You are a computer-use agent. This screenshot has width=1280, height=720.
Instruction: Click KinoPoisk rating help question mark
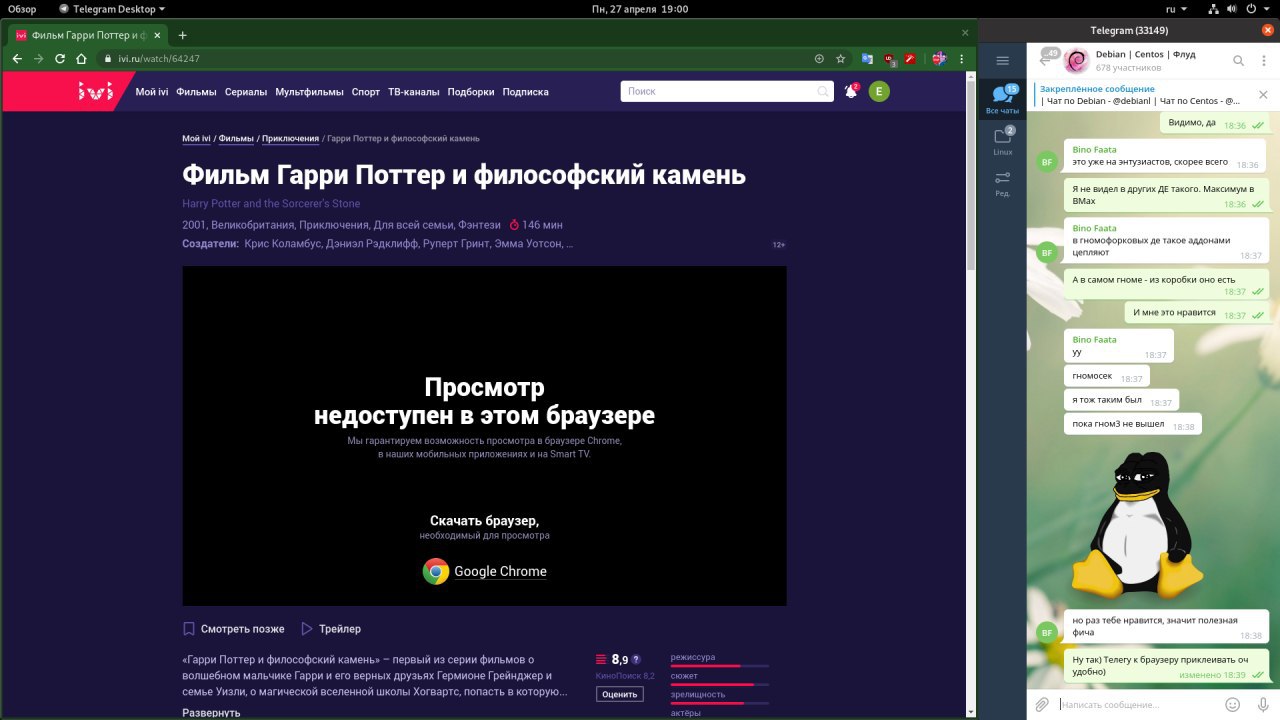point(636,659)
